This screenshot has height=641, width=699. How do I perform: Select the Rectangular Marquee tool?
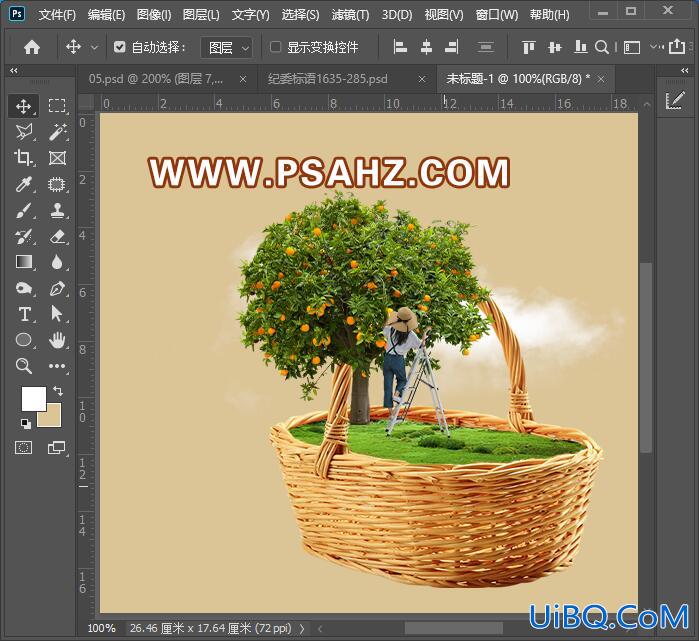coord(57,106)
